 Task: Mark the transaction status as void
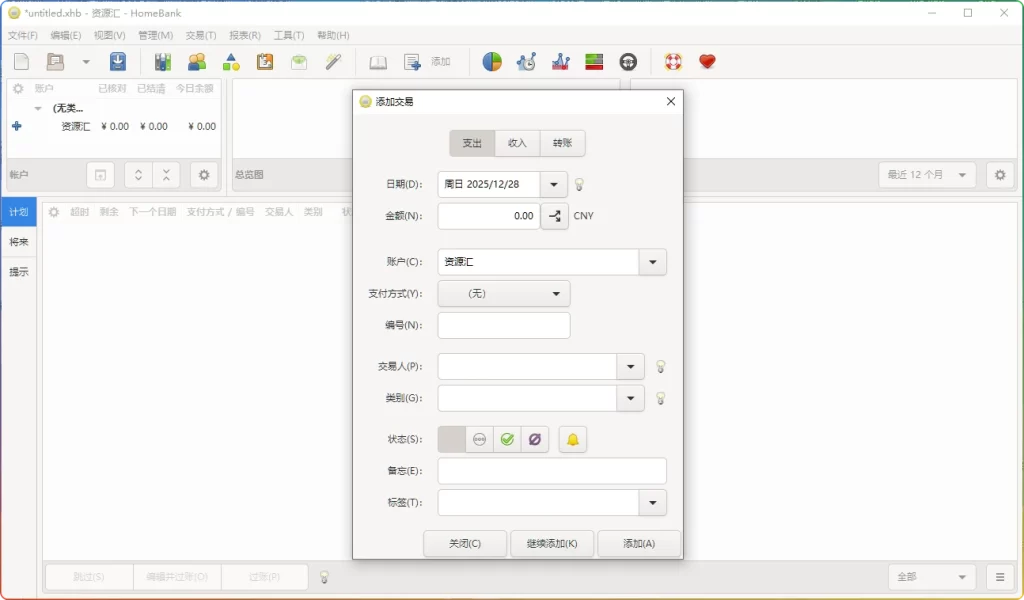pos(535,439)
